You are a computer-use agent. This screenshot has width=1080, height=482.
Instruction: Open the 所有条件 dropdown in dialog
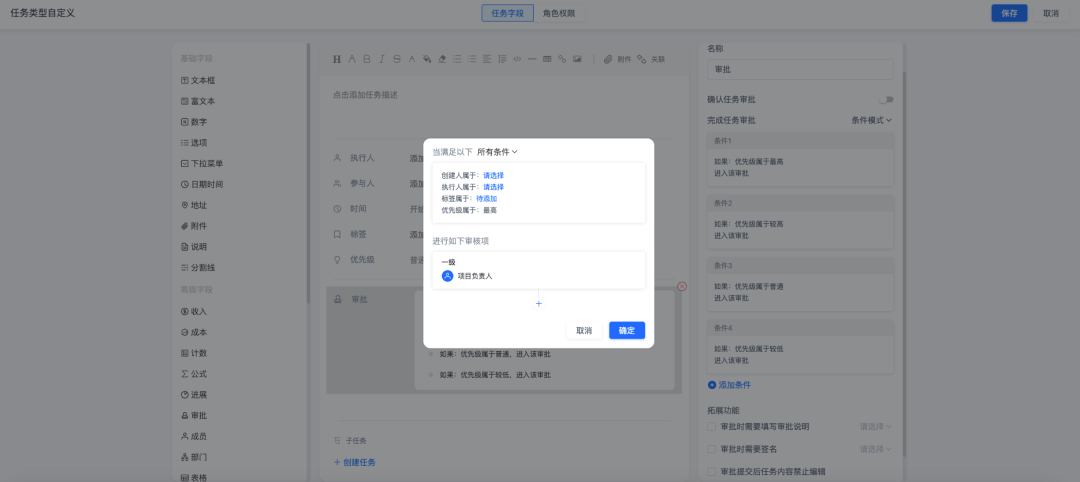(x=497, y=151)
